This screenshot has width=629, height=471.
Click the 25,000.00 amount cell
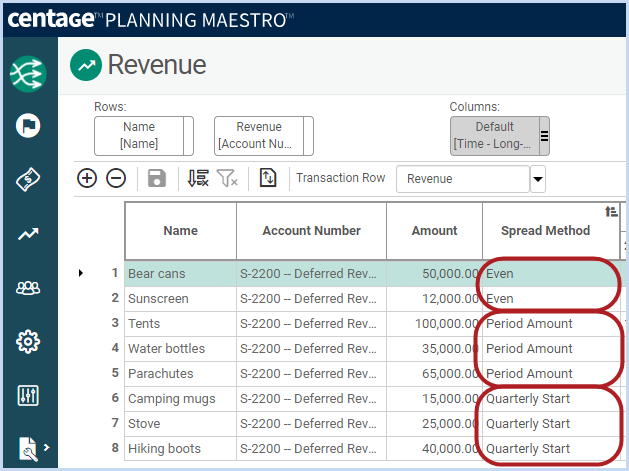tap(434, 424)
